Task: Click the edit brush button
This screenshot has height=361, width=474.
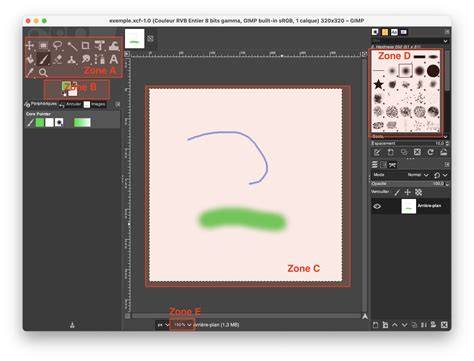Action: coord(377,152)
